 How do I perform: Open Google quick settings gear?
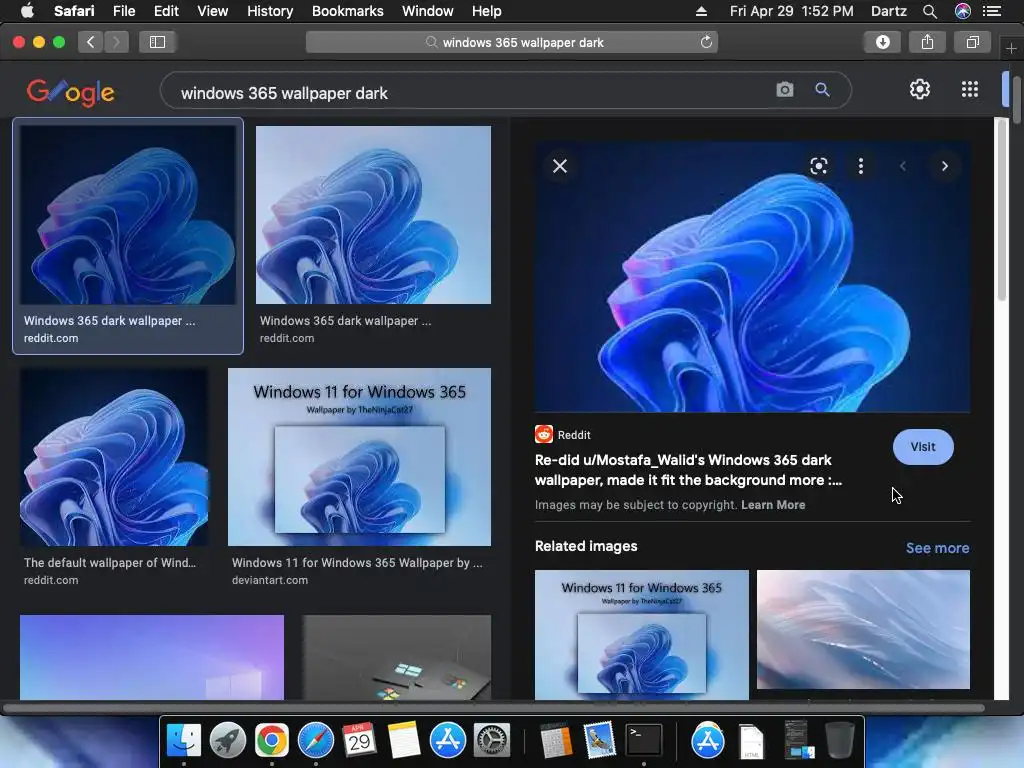(920, 89)
